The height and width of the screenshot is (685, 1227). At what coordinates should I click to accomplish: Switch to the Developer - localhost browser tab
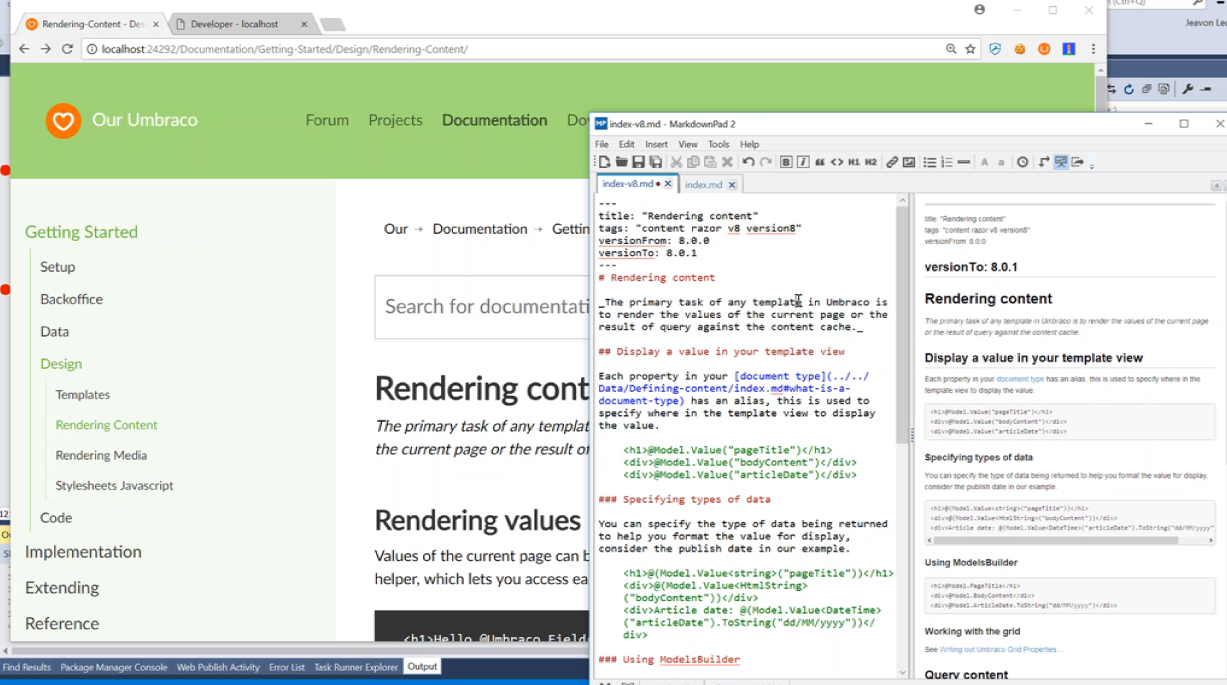pyautogui.click(x=235, y=24)
